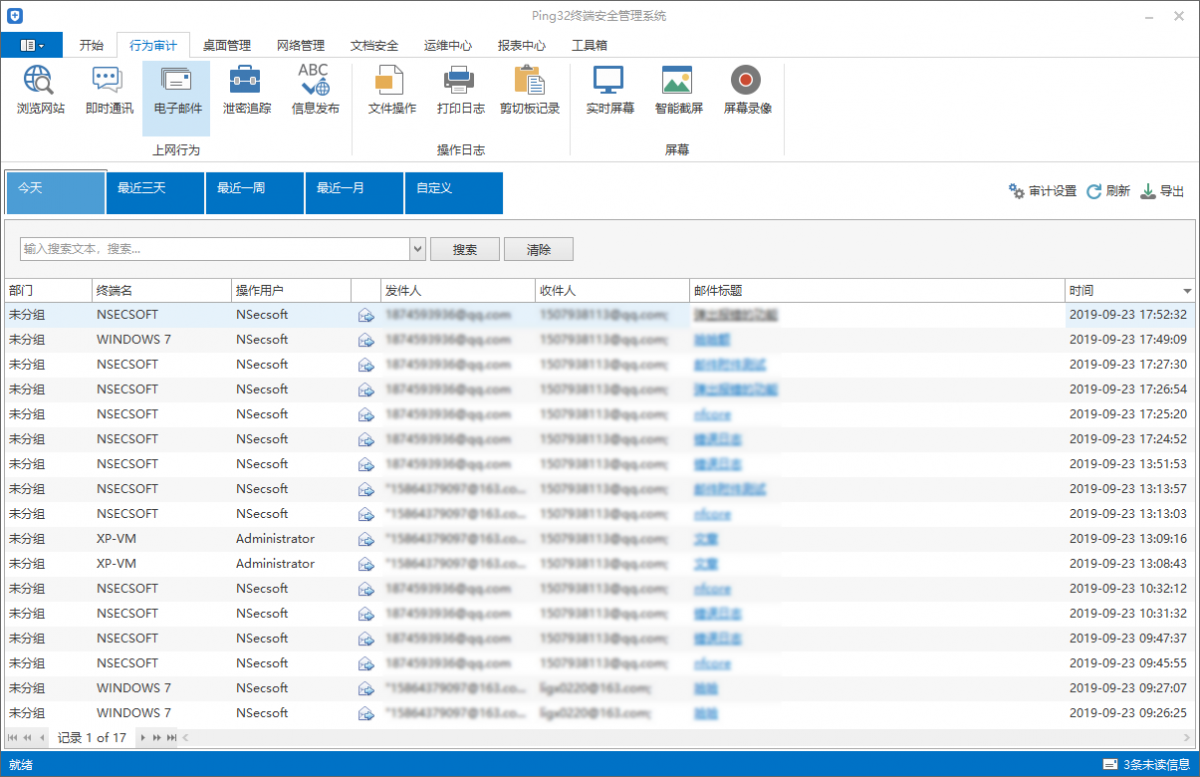Open 审计设置 audit settings
Screen dimensions: 1200x777
click(1042, 191)
